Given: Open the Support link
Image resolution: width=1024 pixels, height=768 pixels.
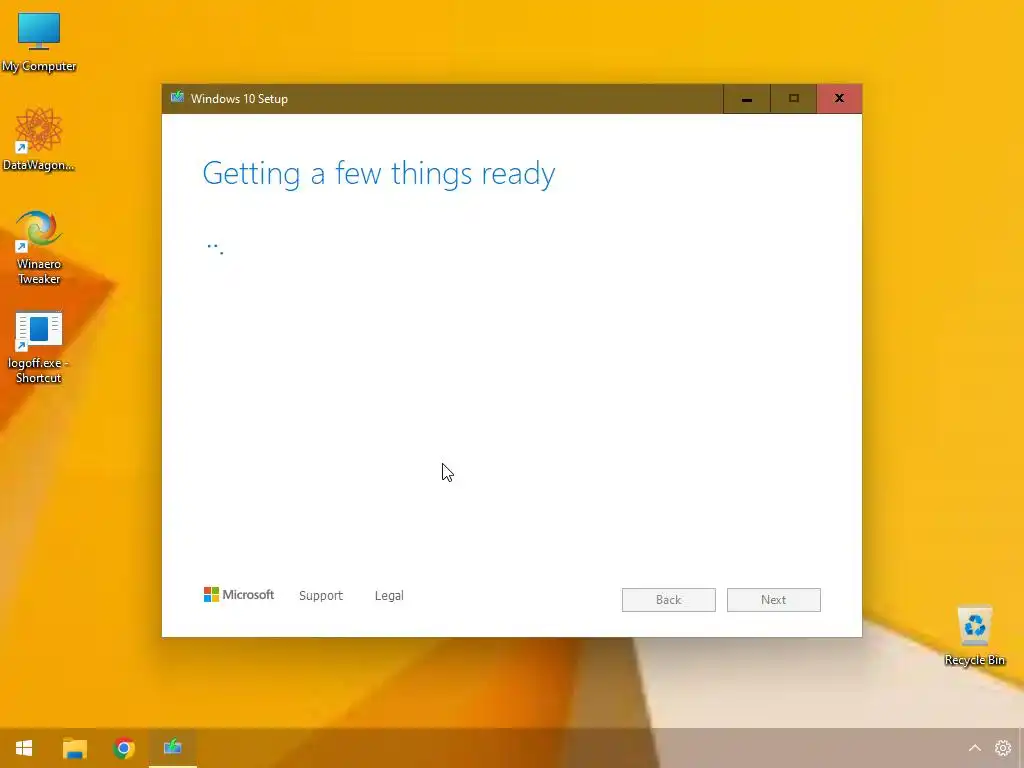Looking at the screenshot, I should (321, 596).
